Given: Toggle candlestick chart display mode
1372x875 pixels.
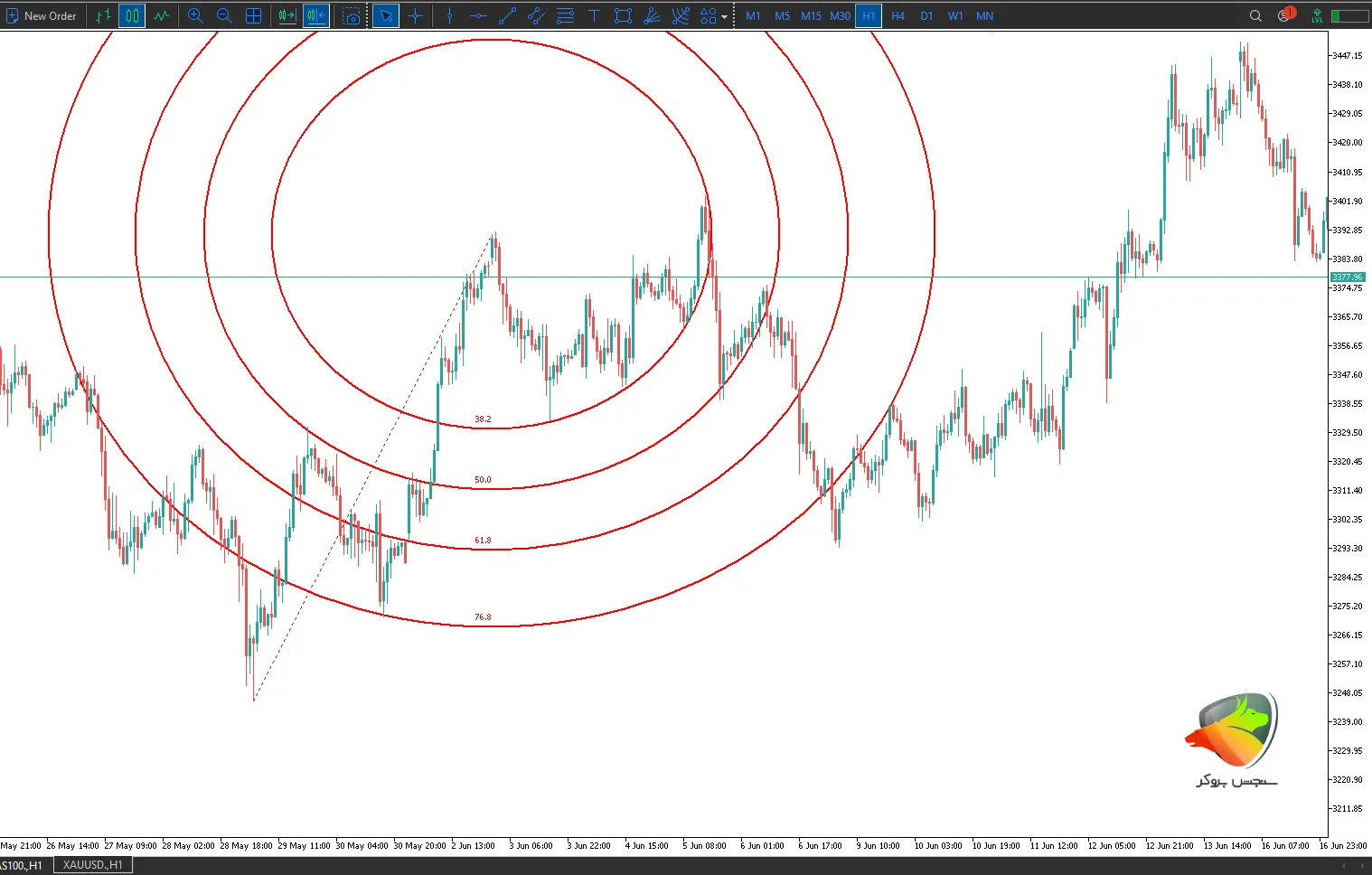Looking at the screenshot, I should (132, 15).
